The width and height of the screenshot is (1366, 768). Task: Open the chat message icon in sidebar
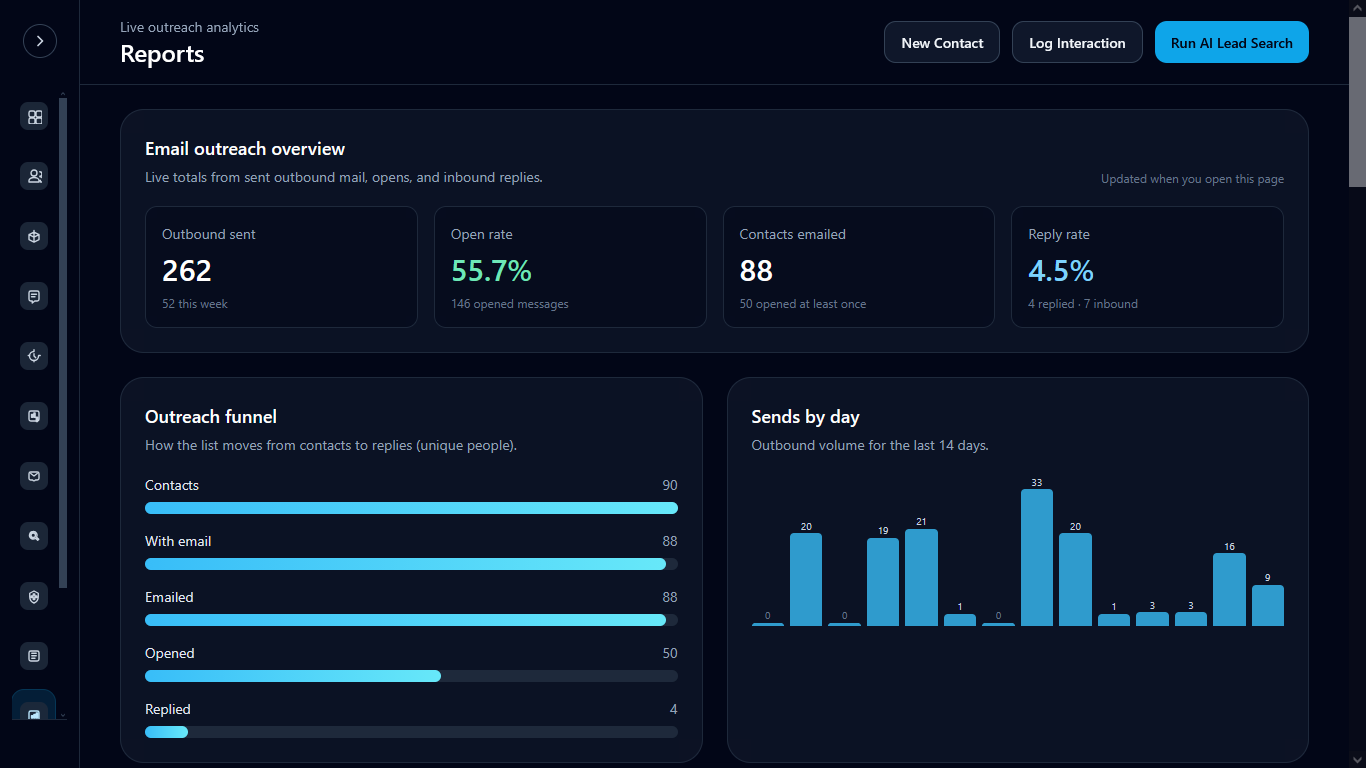(x=35, y=297)
